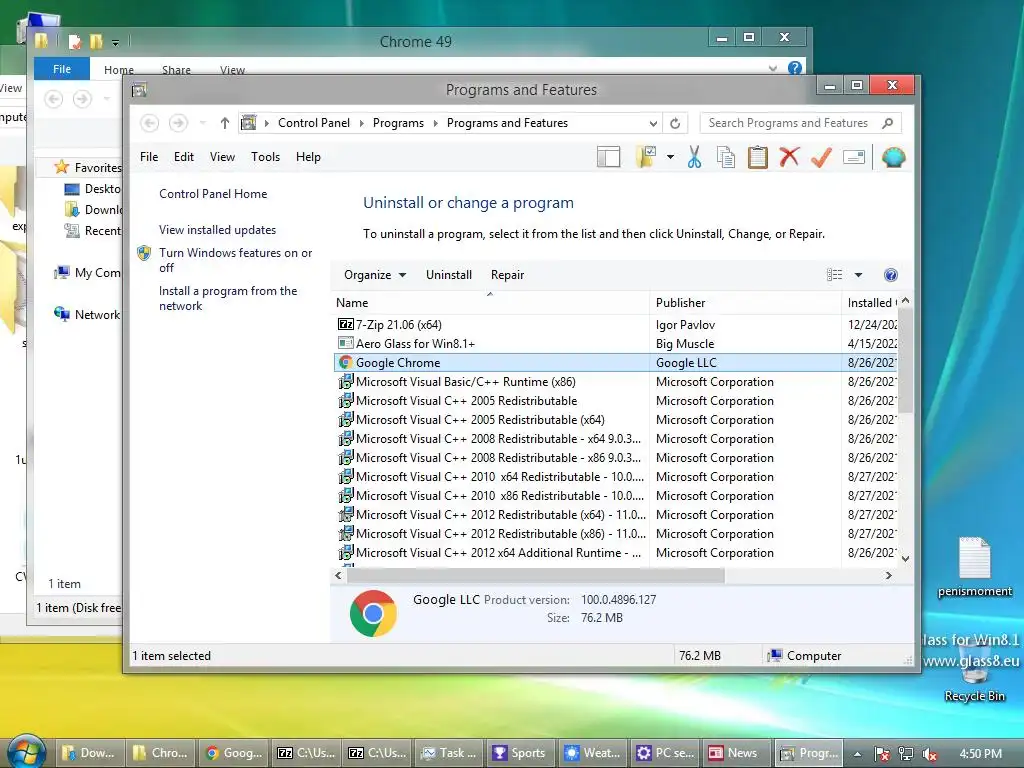Select Network in Chrome 49 navigation pane
Image resolution: width=1024 pixels, height=768 pixels.
click(97, 315)
